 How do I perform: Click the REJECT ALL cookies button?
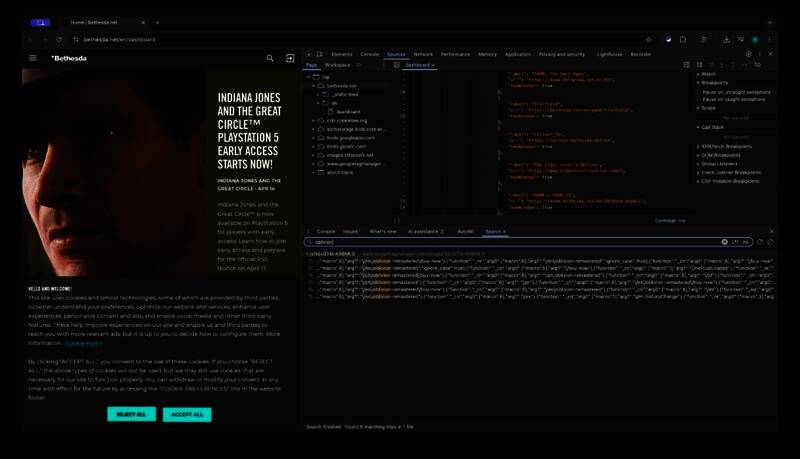[131, 414]
